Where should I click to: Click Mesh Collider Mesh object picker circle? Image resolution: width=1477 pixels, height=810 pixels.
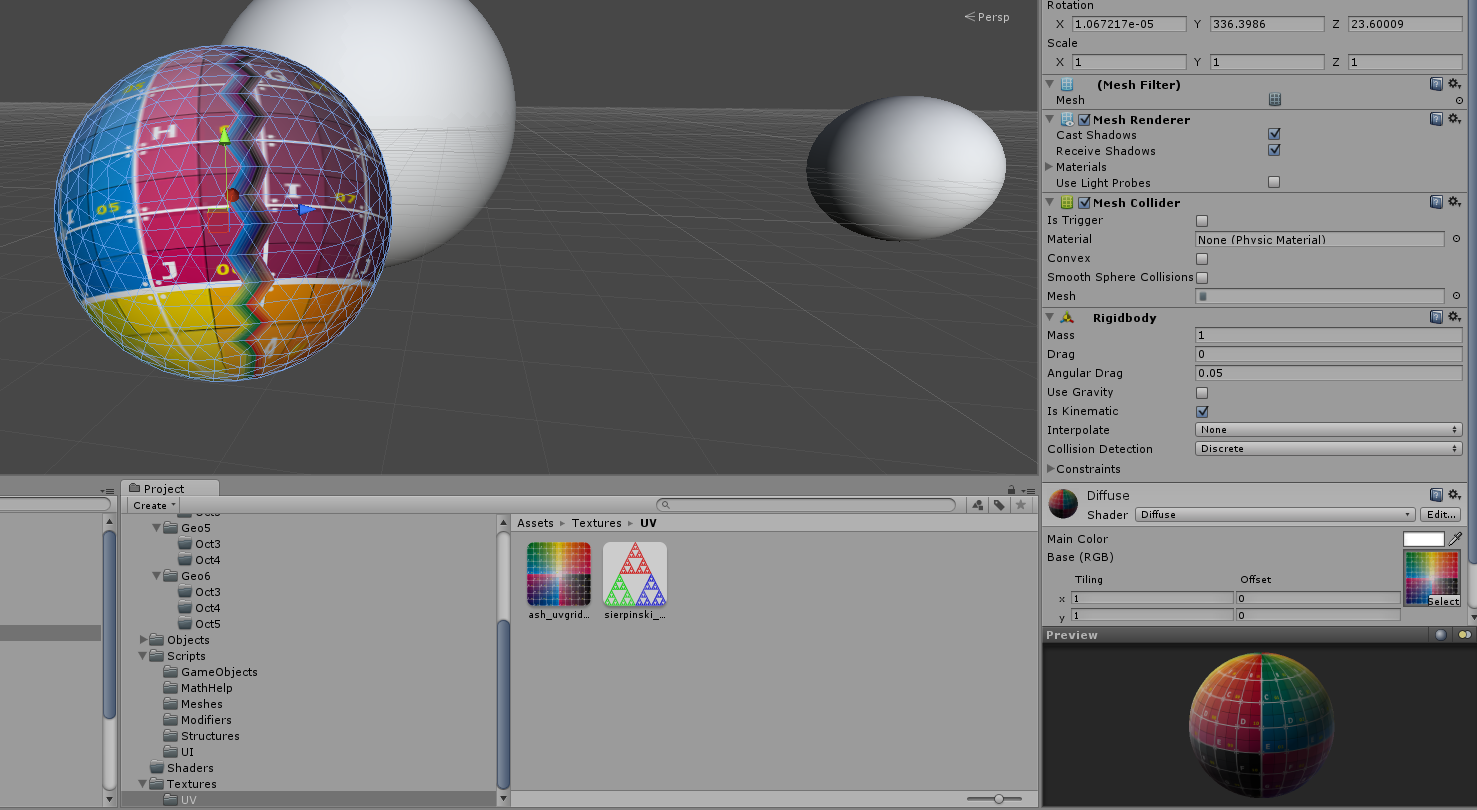pos(1456,296)
